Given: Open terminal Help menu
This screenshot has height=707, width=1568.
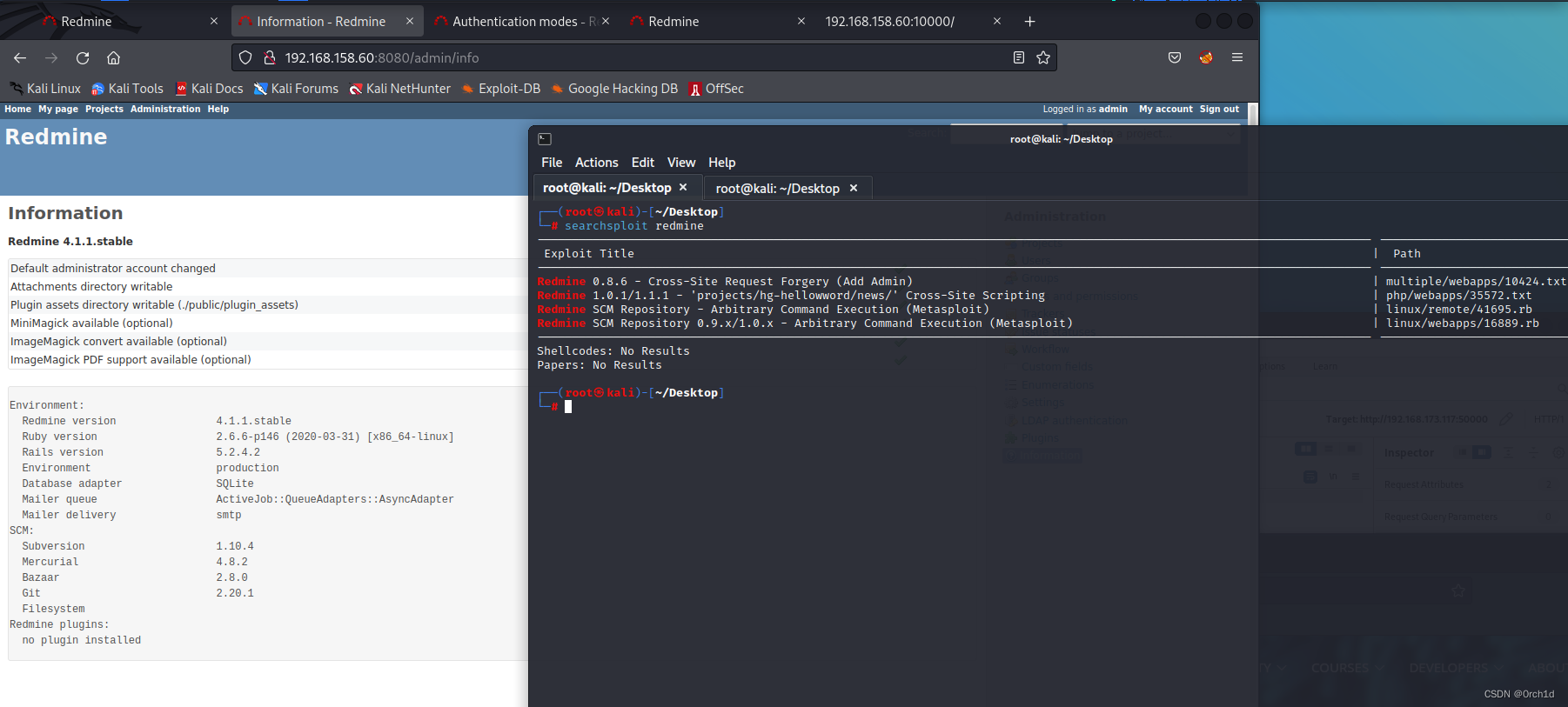Looking at the screenshot, I should (721, 163).
